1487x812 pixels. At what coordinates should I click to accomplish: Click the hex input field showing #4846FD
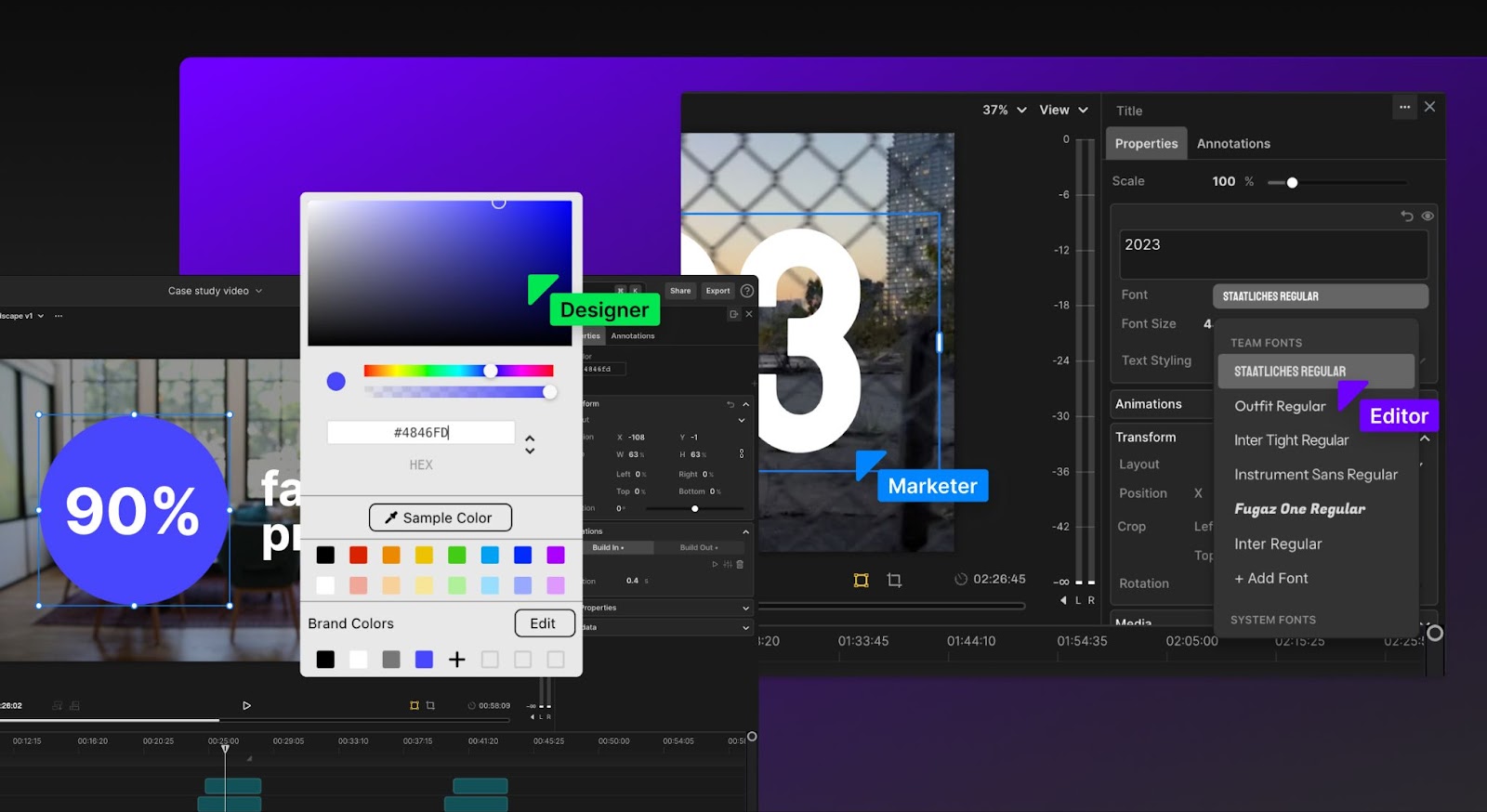[x=421, y=432]
